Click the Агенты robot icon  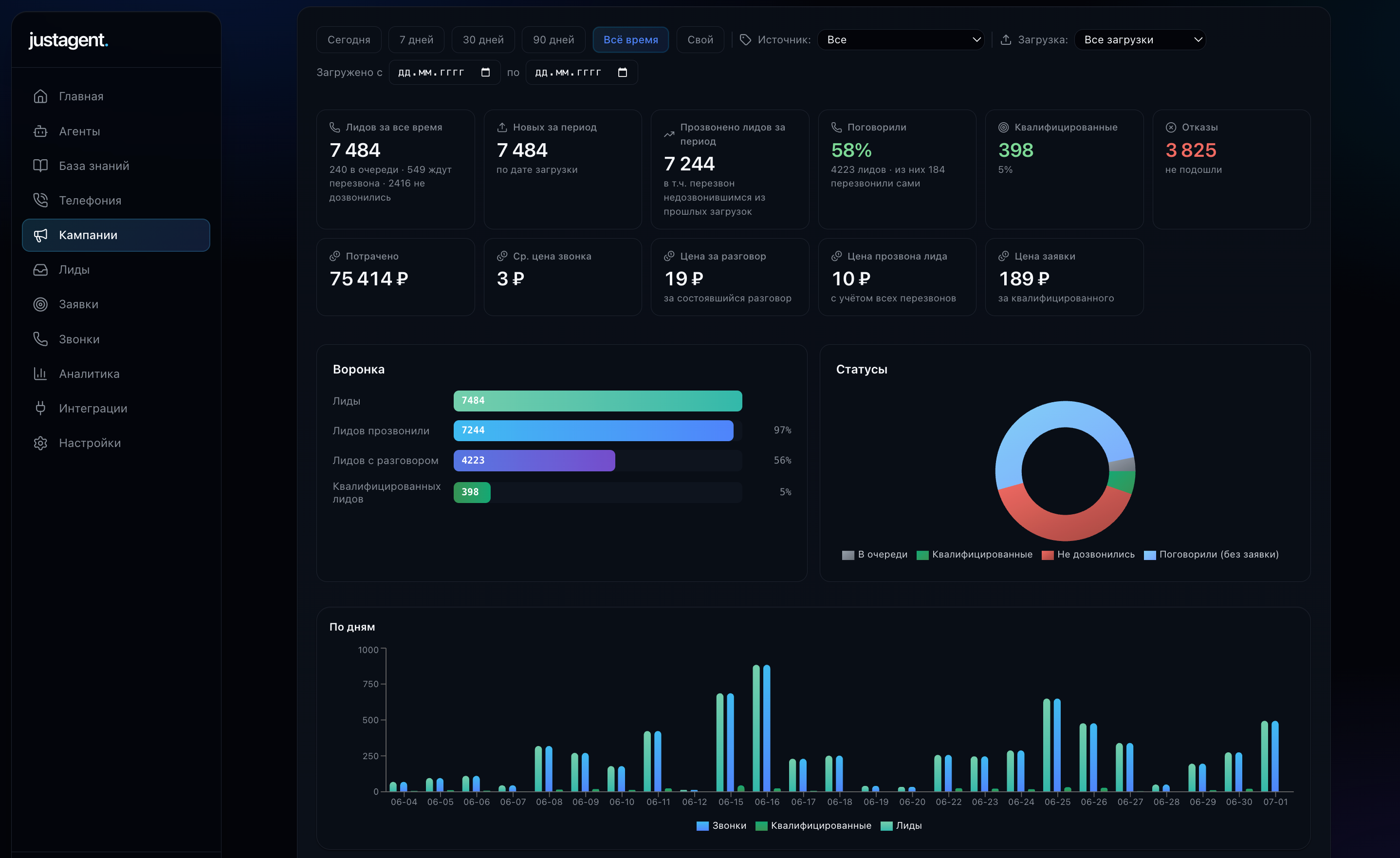[40, 131]
